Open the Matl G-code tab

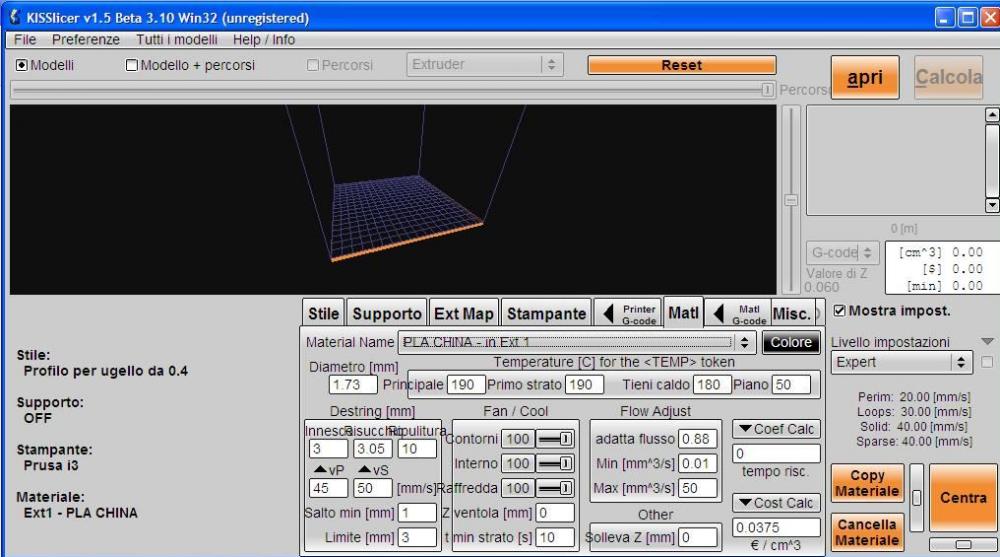(738, 314)
